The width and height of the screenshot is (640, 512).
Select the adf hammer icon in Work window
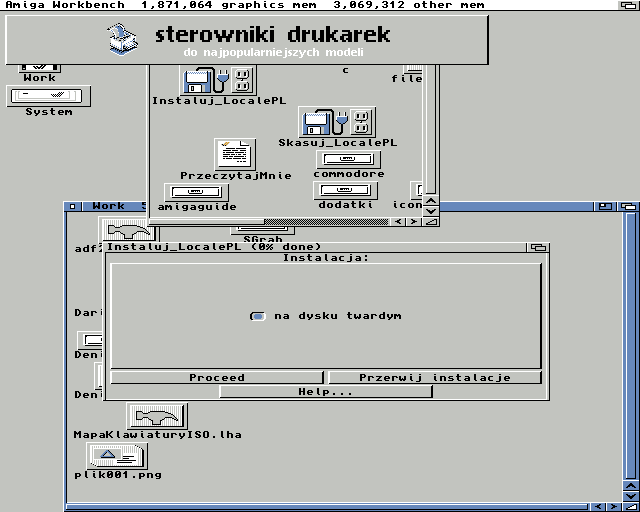coord(129,230)
